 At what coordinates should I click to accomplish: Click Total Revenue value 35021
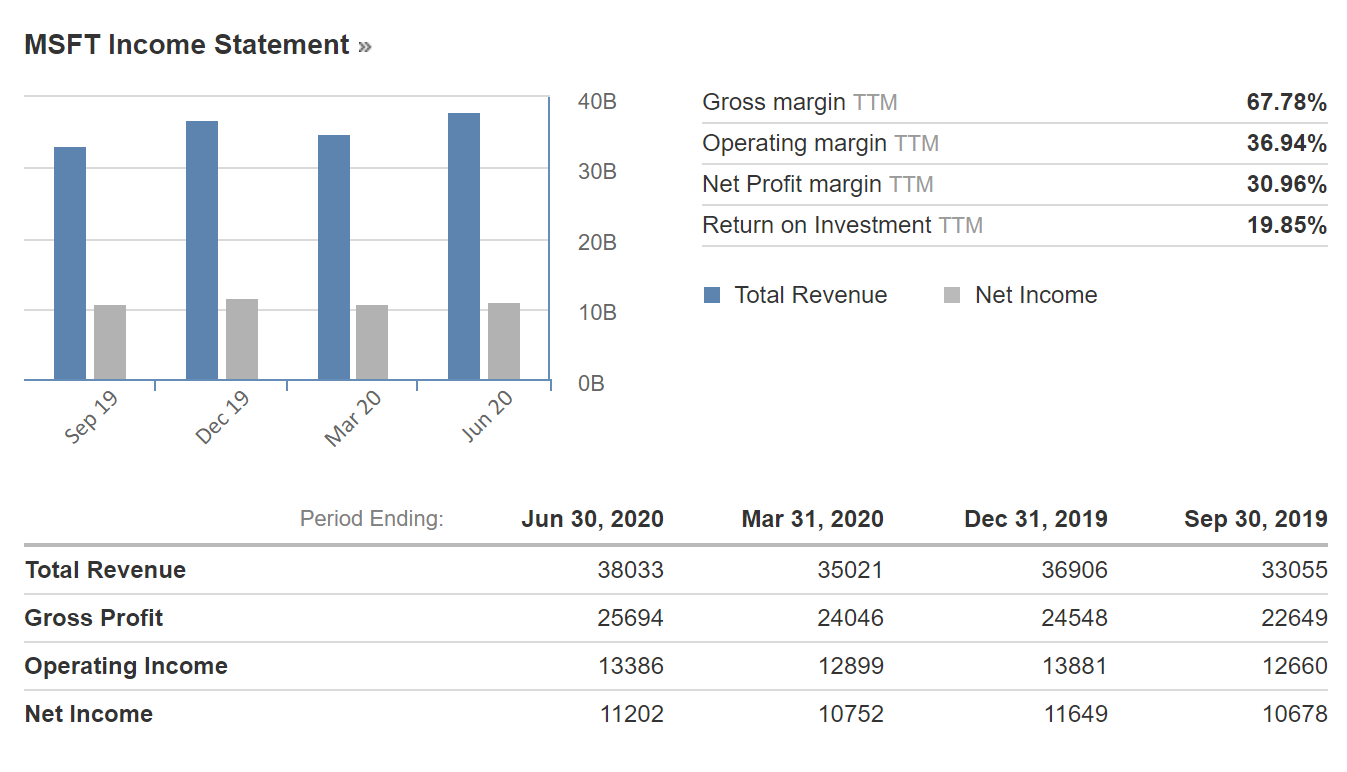[851, 570]
